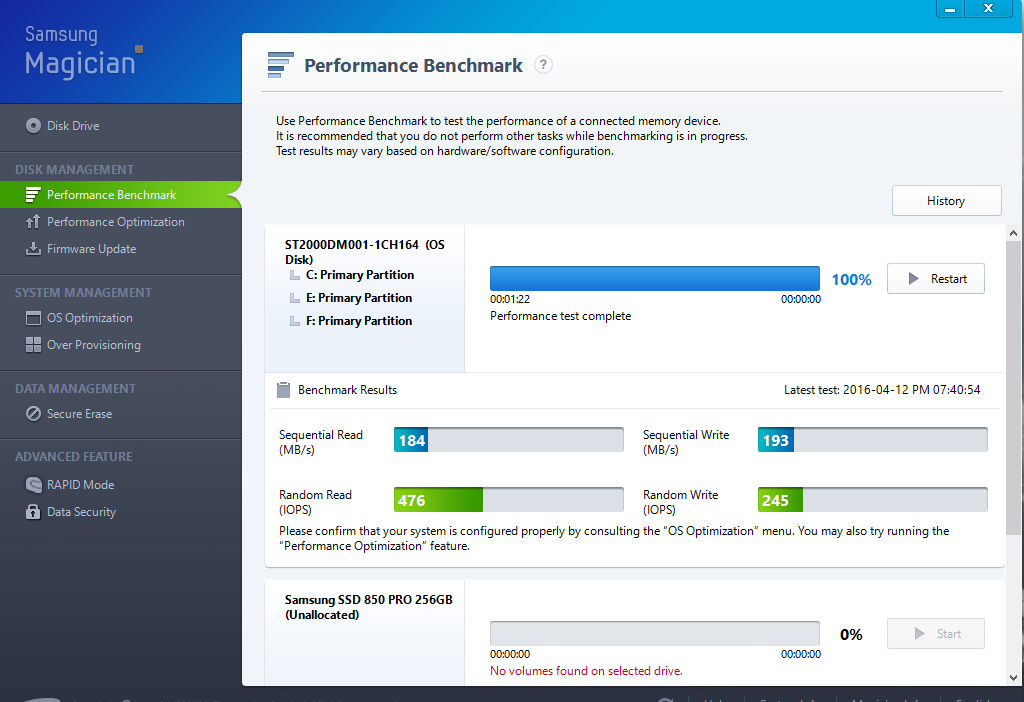The height and width of the screenshot is (702, 1024).
Task: Open benchmark History
Action: pos(946,200)
